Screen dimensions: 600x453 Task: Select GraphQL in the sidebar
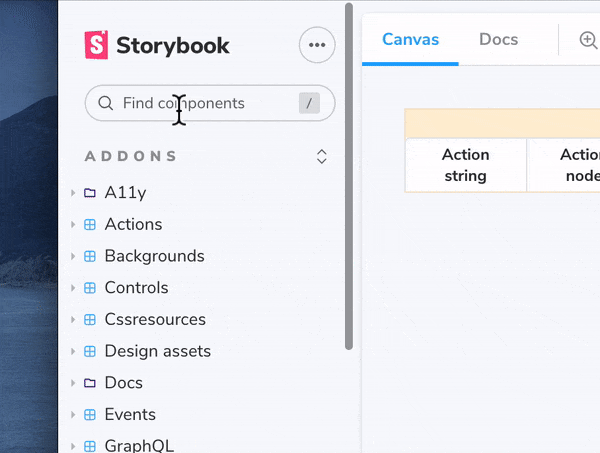coord(139,446)
